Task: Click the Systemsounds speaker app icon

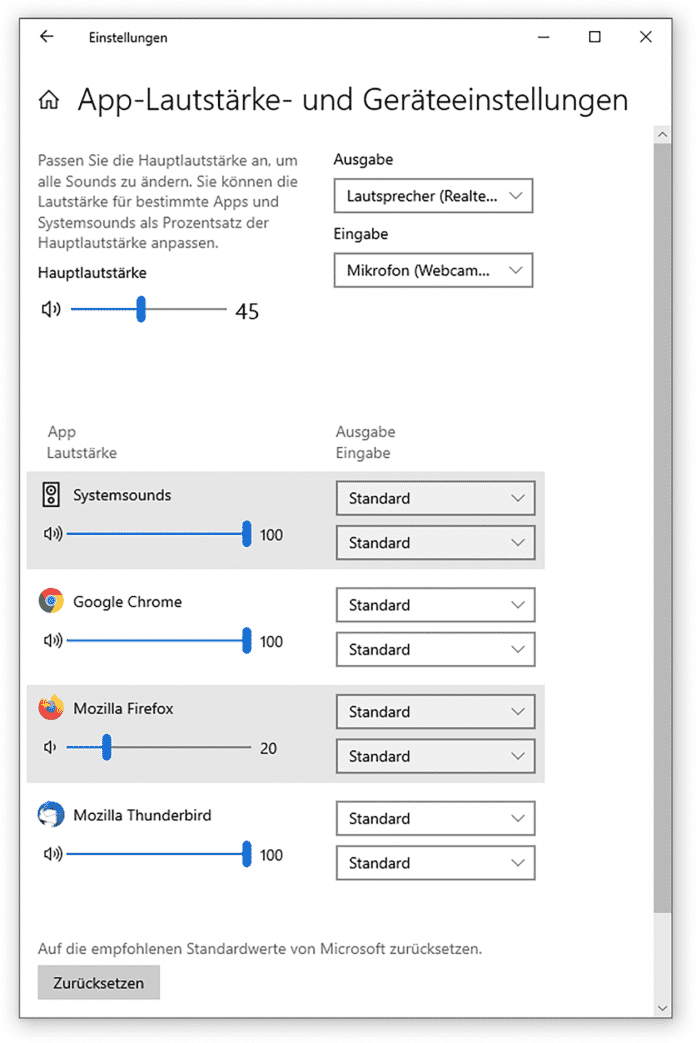Action: click(x=51, y=495)
